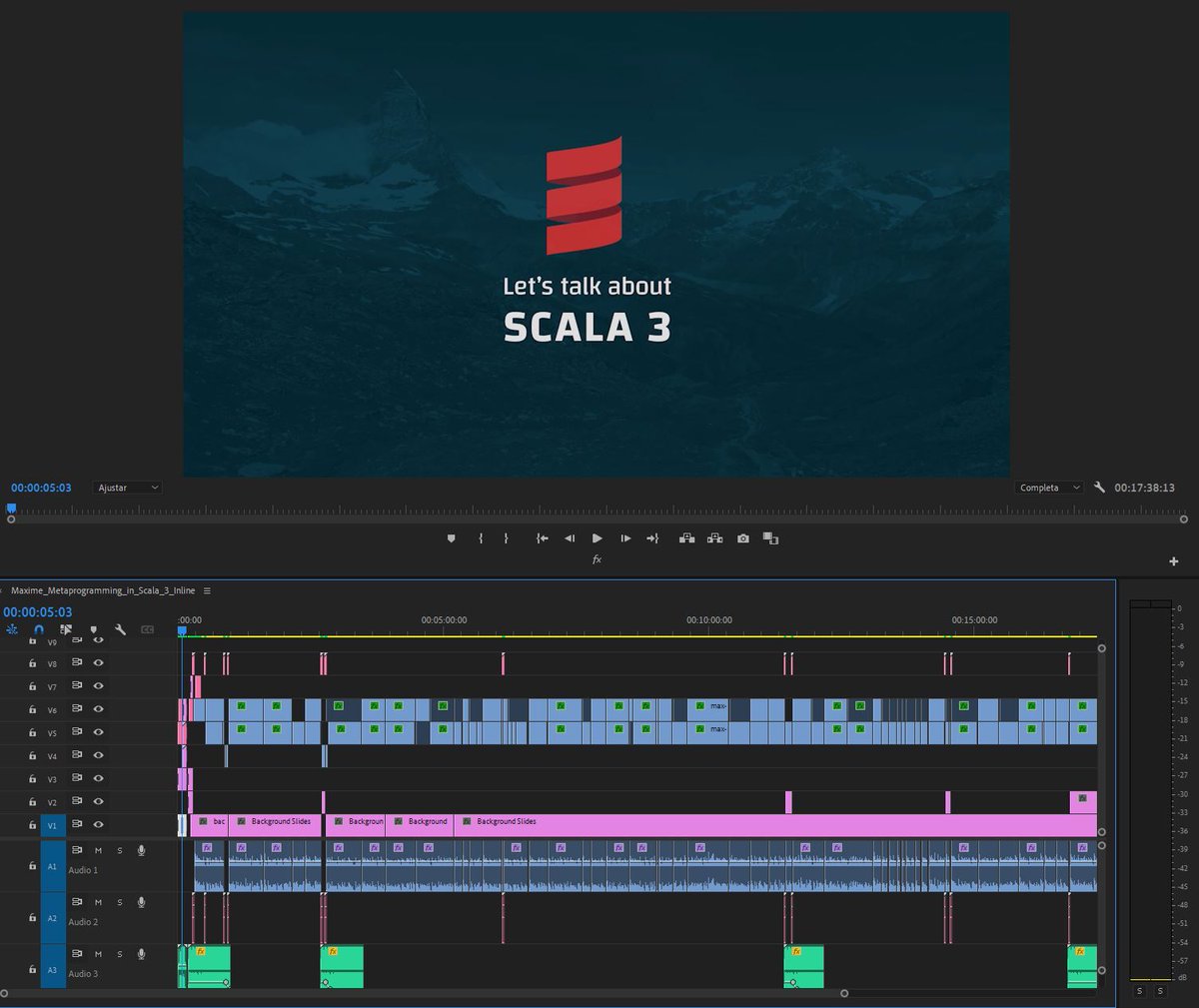Click the closed captions CC track button

(x=147, y=629)
